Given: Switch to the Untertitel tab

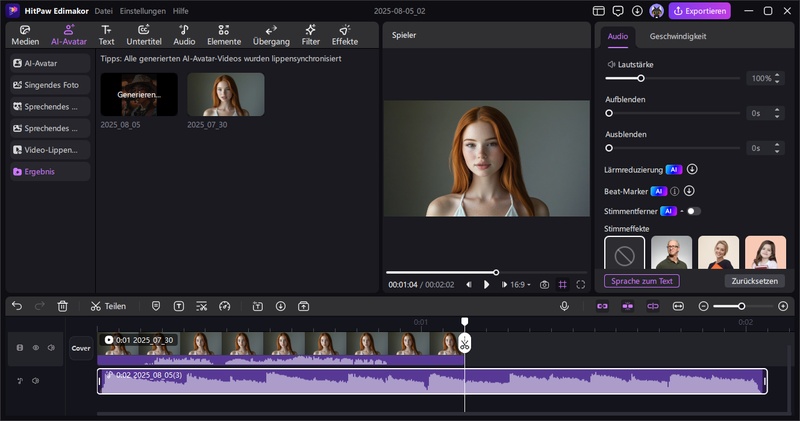Looking at the screenshot, I should click(x=144, y=35).
